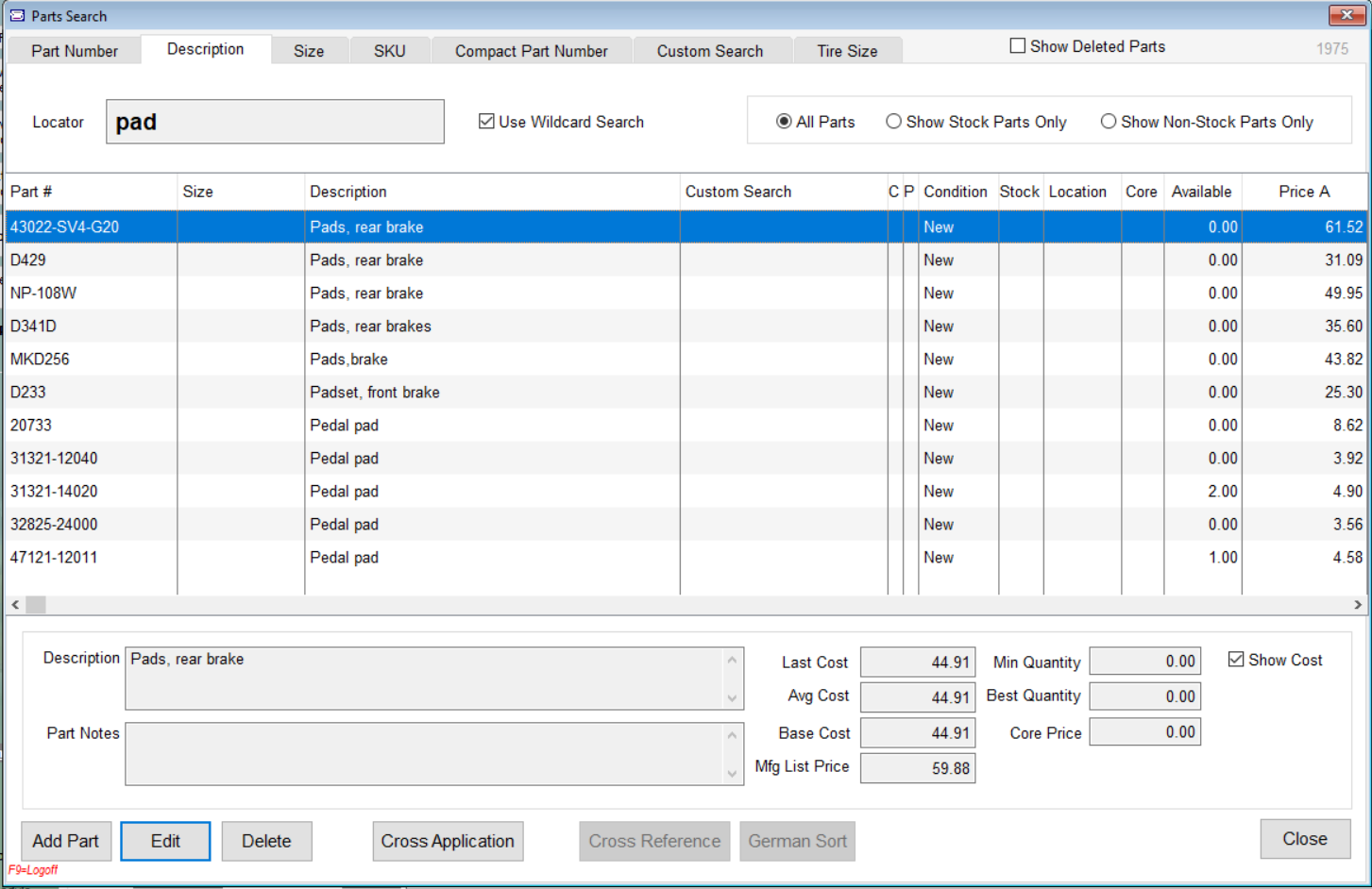Open Cross Application

[x=448, y=841]
